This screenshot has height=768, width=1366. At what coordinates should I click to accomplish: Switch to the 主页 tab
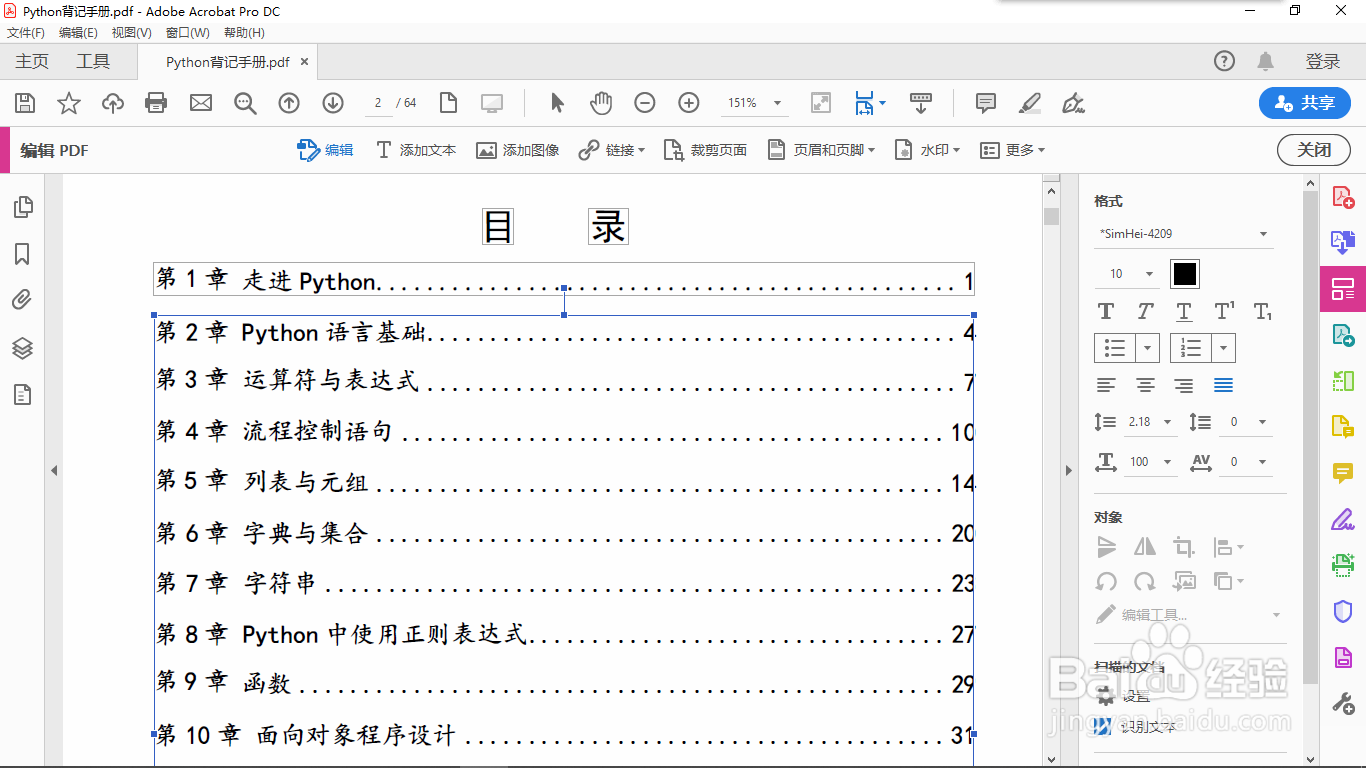coord(32,61)
